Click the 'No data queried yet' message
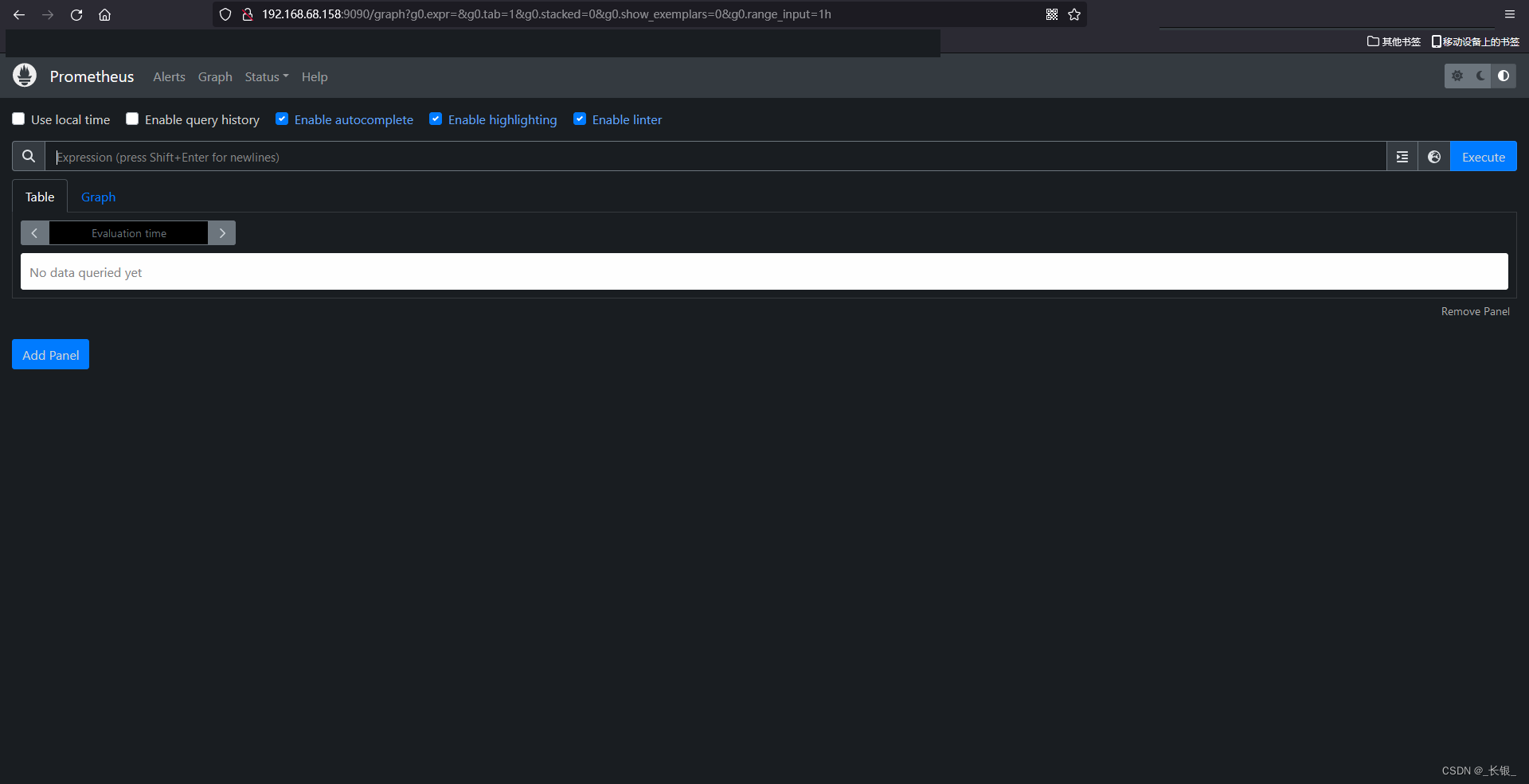 (x=86, y=272)
